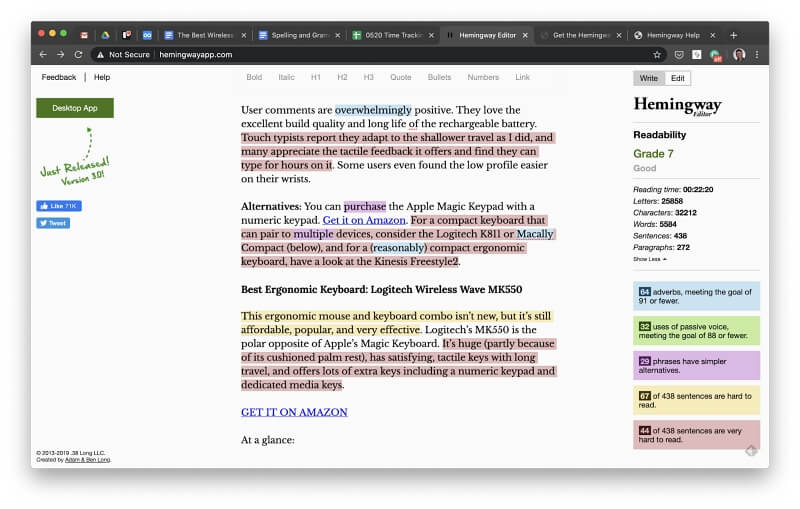Open Chrome's three-dot menu
The height and width of the screenshot is (509, 800).
[757, 55]
